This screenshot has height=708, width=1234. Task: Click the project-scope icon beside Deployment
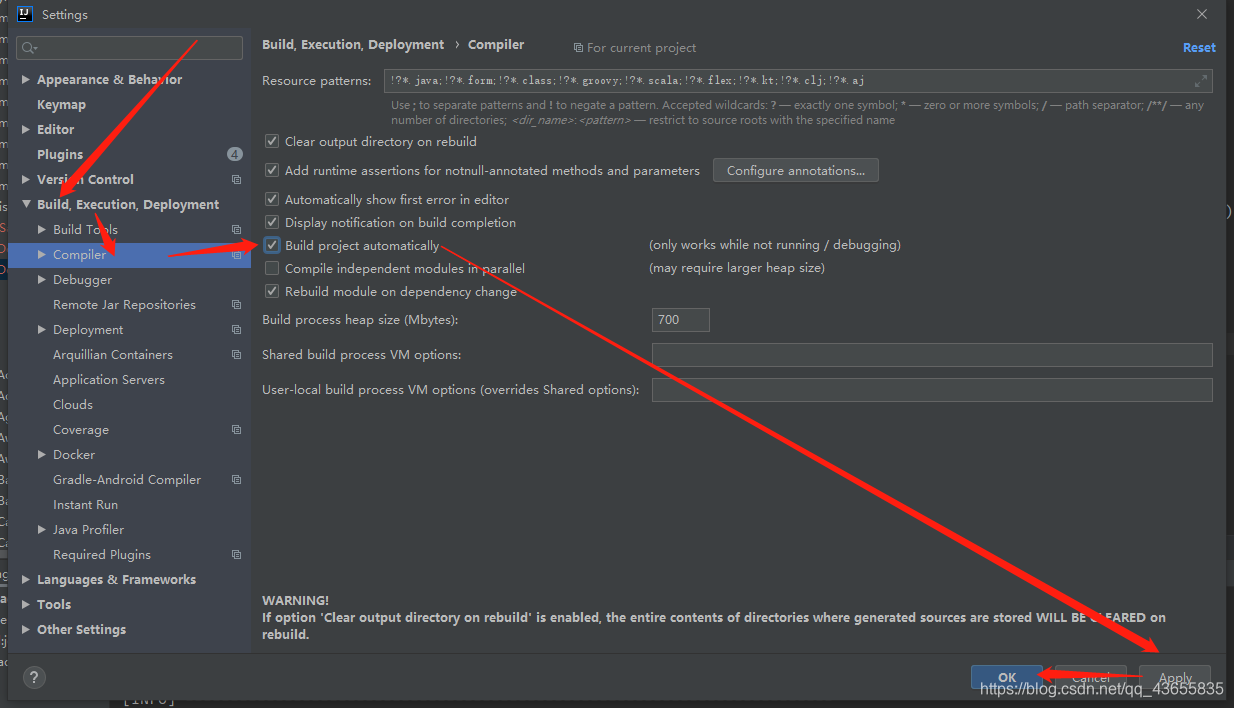click(236, 330)
